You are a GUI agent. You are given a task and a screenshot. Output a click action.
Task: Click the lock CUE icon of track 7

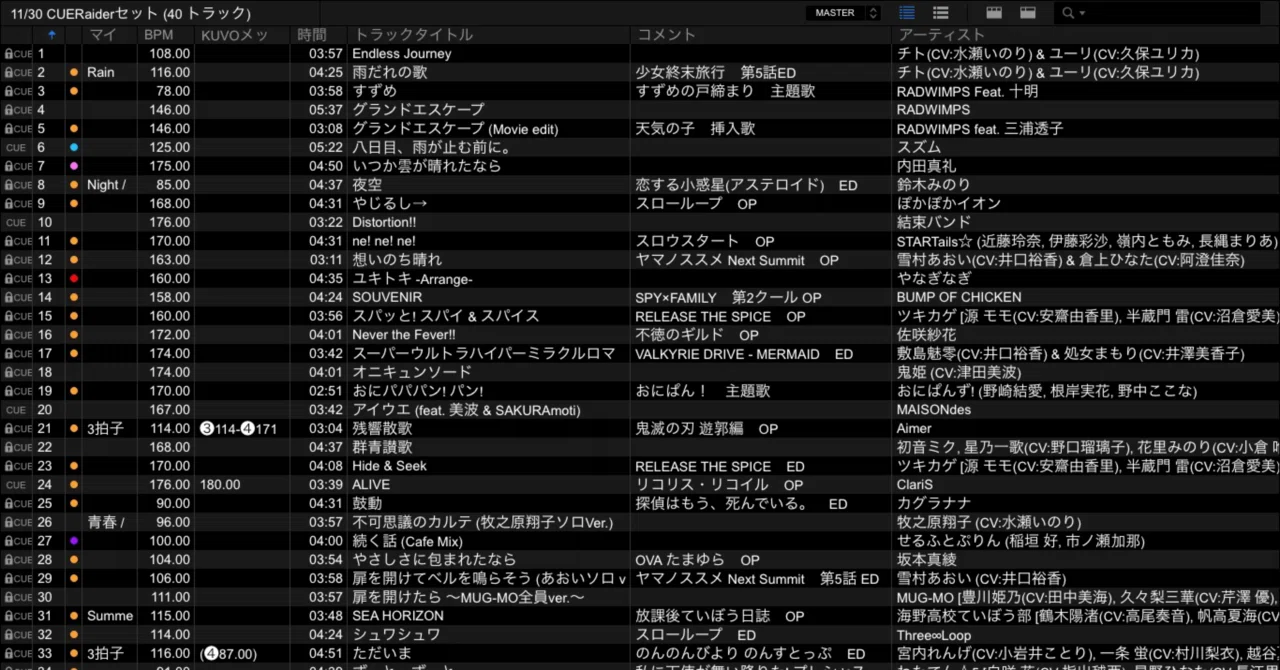click(18, 166)
